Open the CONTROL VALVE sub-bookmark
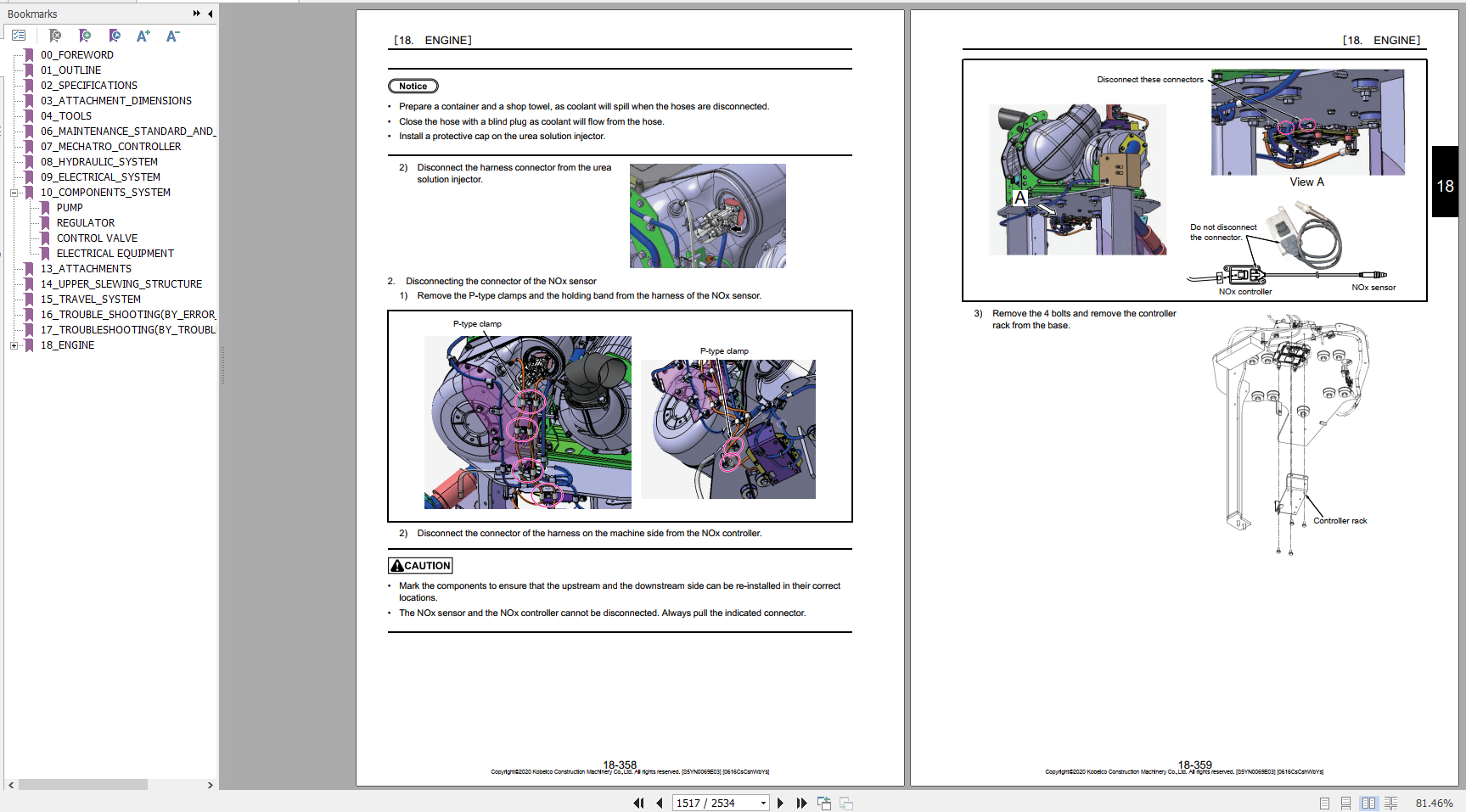 click(x=97, y=238)
